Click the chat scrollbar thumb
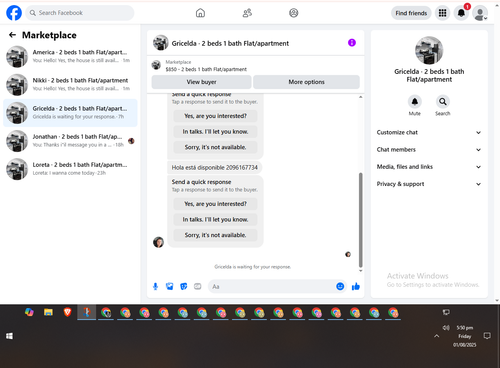 [361, 220]
